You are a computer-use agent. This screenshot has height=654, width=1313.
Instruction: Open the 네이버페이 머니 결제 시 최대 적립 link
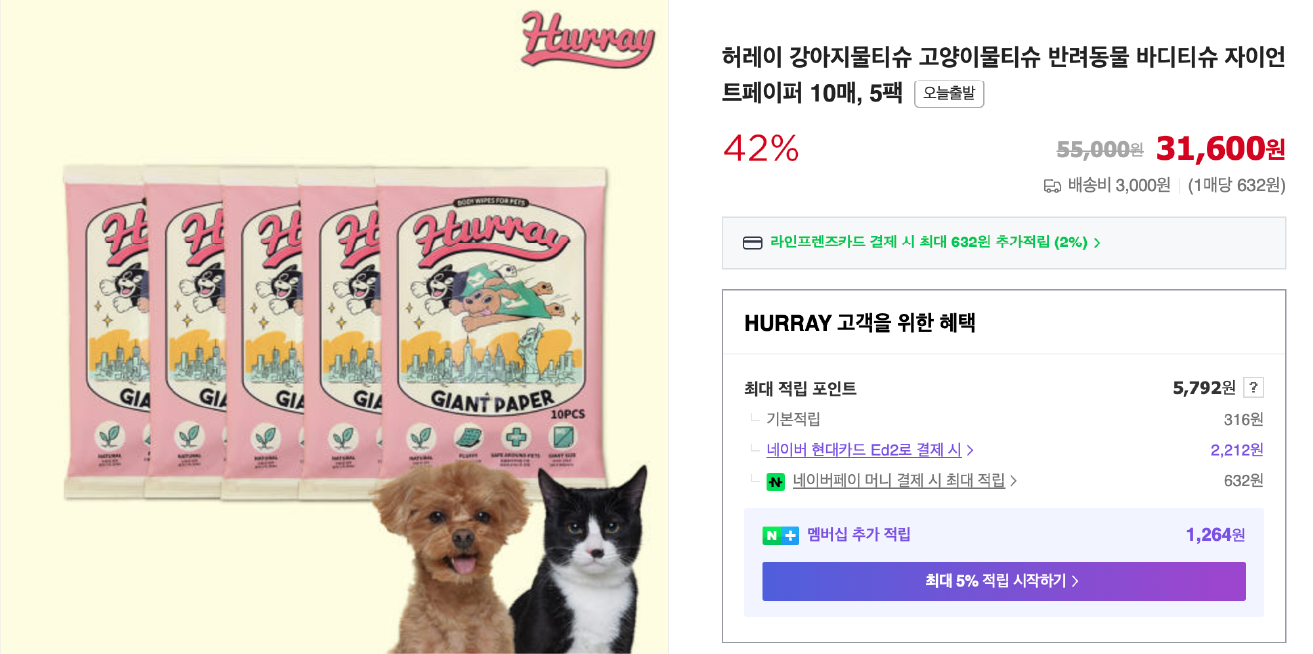(x=899, y=481)
